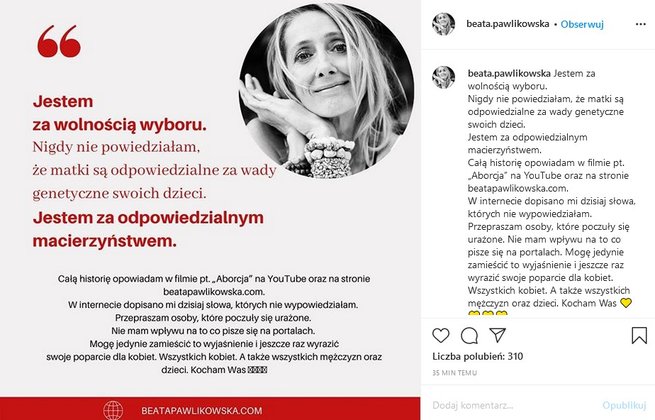Click the caption author avatar

pyautogui.click(x=444, y=77)
